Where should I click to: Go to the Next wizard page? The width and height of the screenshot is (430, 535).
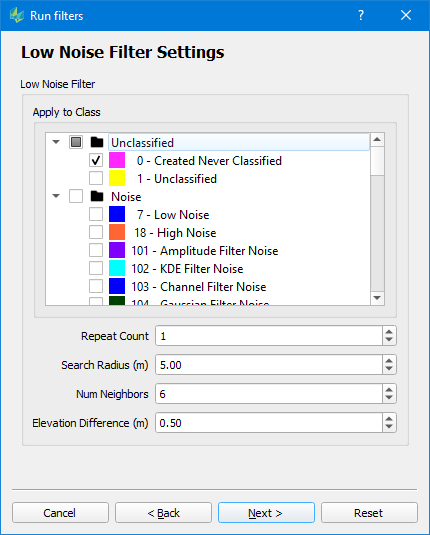pos(266,512)
